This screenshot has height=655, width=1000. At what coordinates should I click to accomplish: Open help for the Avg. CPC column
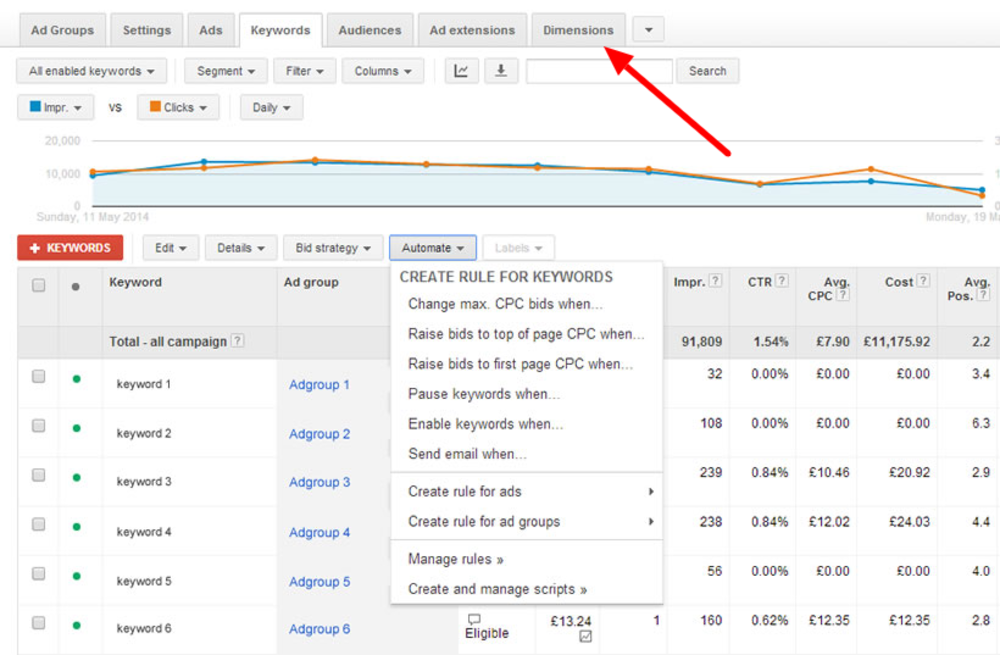pos(843,295)
